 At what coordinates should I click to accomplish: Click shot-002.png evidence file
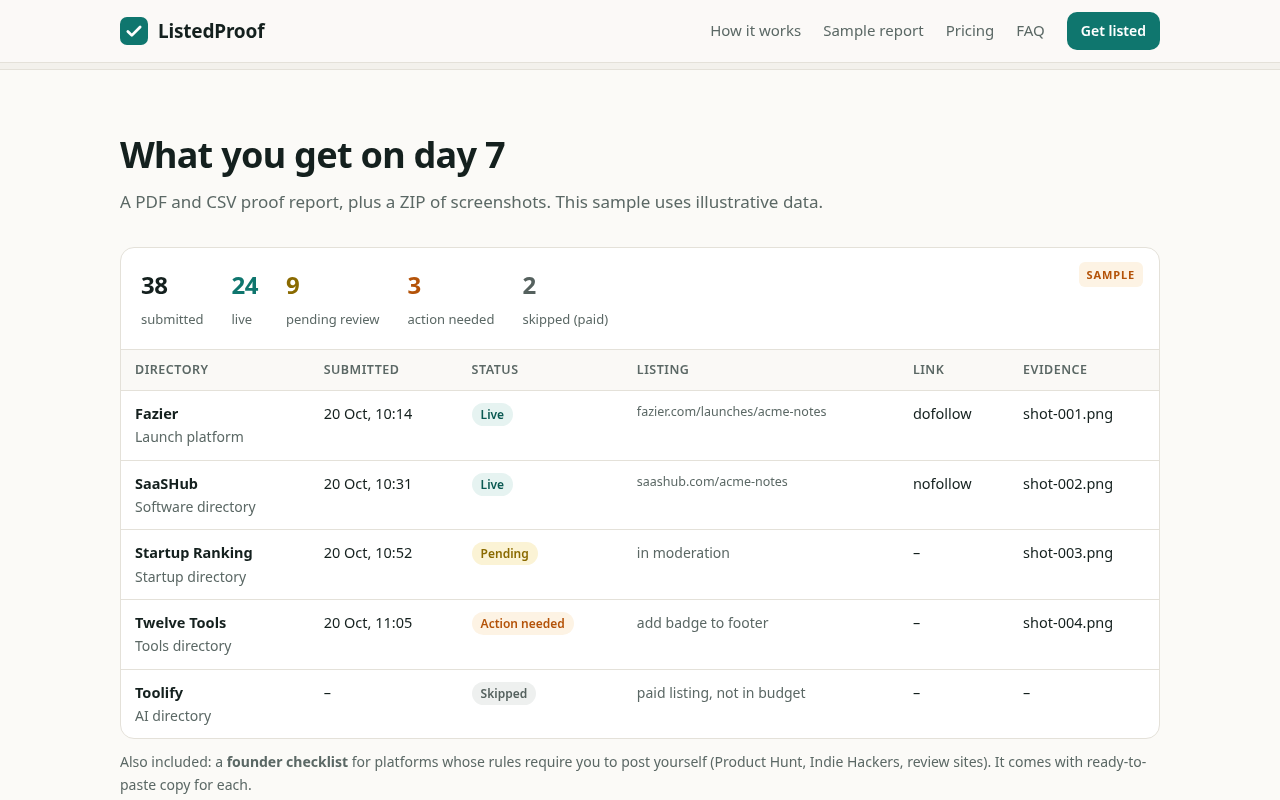click(x=1068, y=484)
